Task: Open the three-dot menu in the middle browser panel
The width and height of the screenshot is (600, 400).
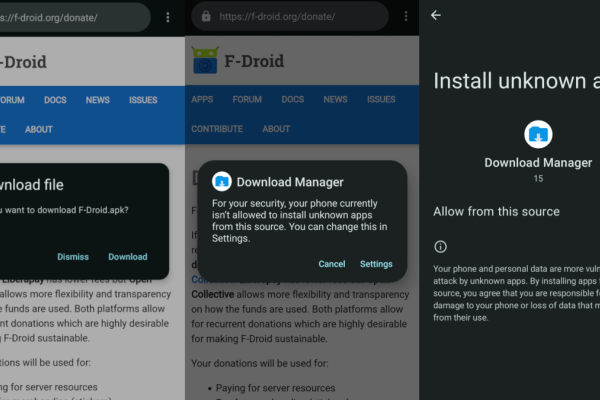Action: (x=406, y=16)
